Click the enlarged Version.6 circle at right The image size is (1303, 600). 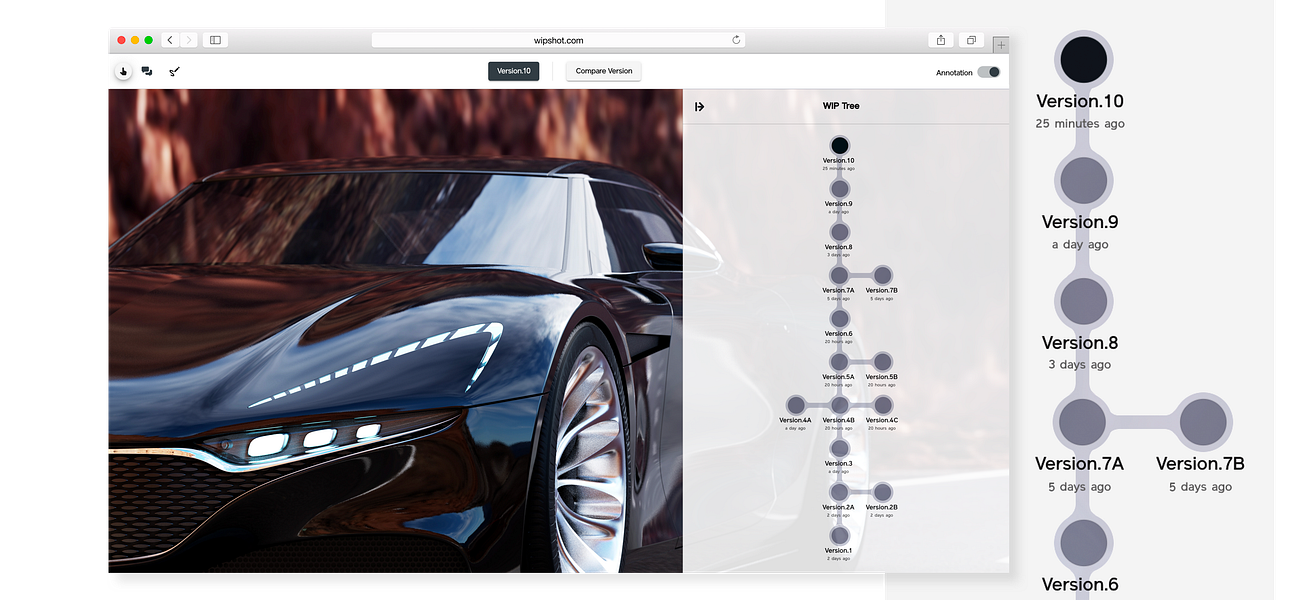click(x=1083, y=544)
